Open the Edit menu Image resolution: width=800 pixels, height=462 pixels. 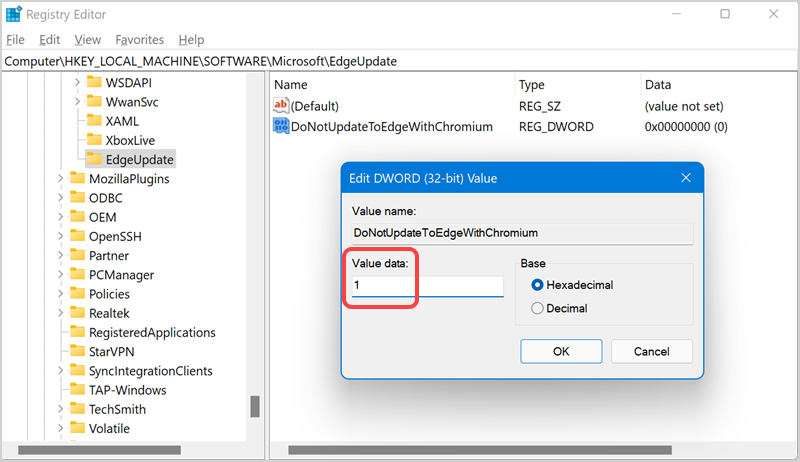tap(49, 40)
